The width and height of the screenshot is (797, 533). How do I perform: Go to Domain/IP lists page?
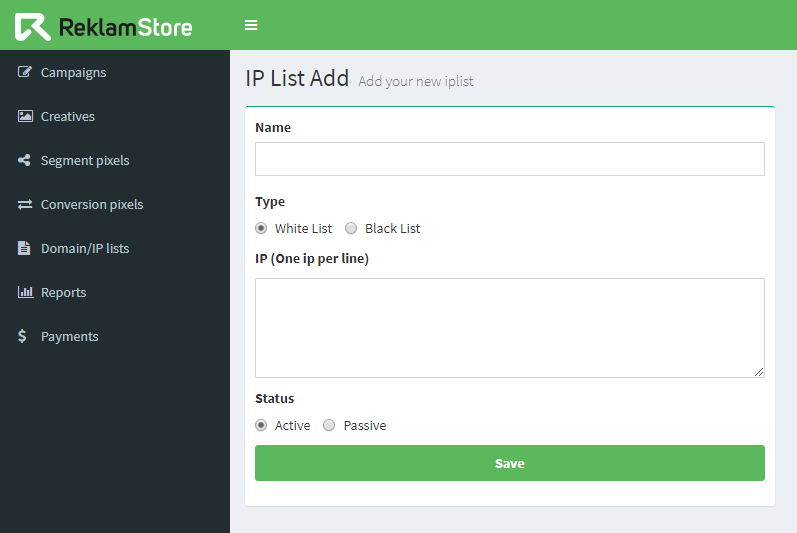pos(85,248)
